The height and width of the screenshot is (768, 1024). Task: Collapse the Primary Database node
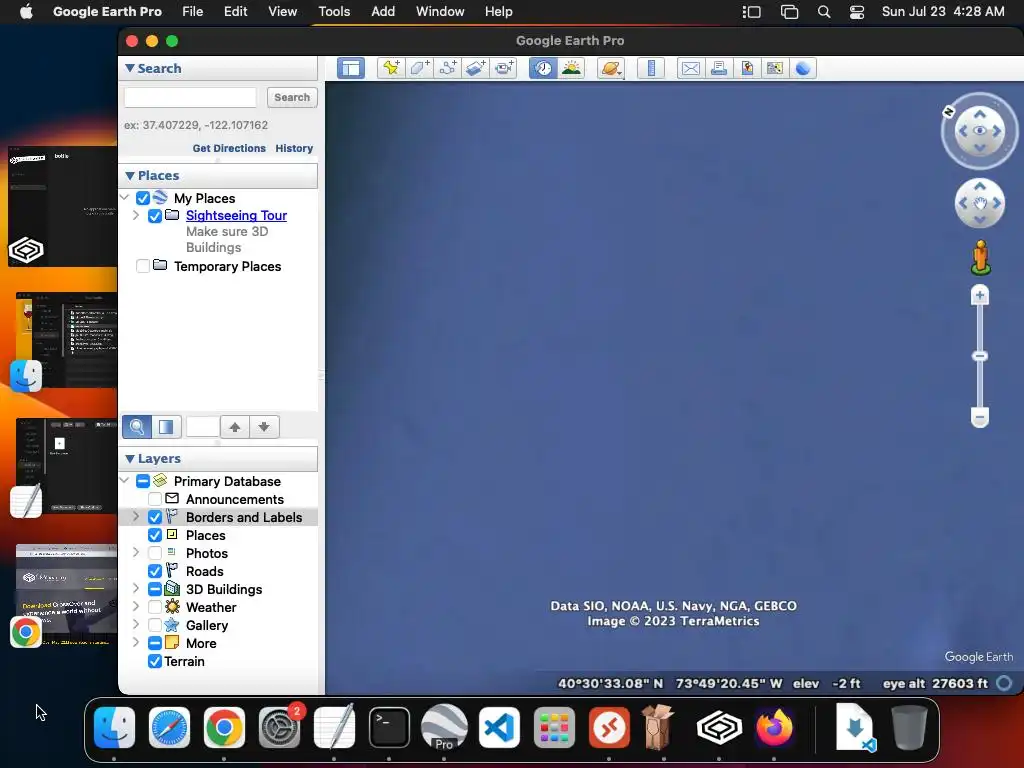[125, 481]
